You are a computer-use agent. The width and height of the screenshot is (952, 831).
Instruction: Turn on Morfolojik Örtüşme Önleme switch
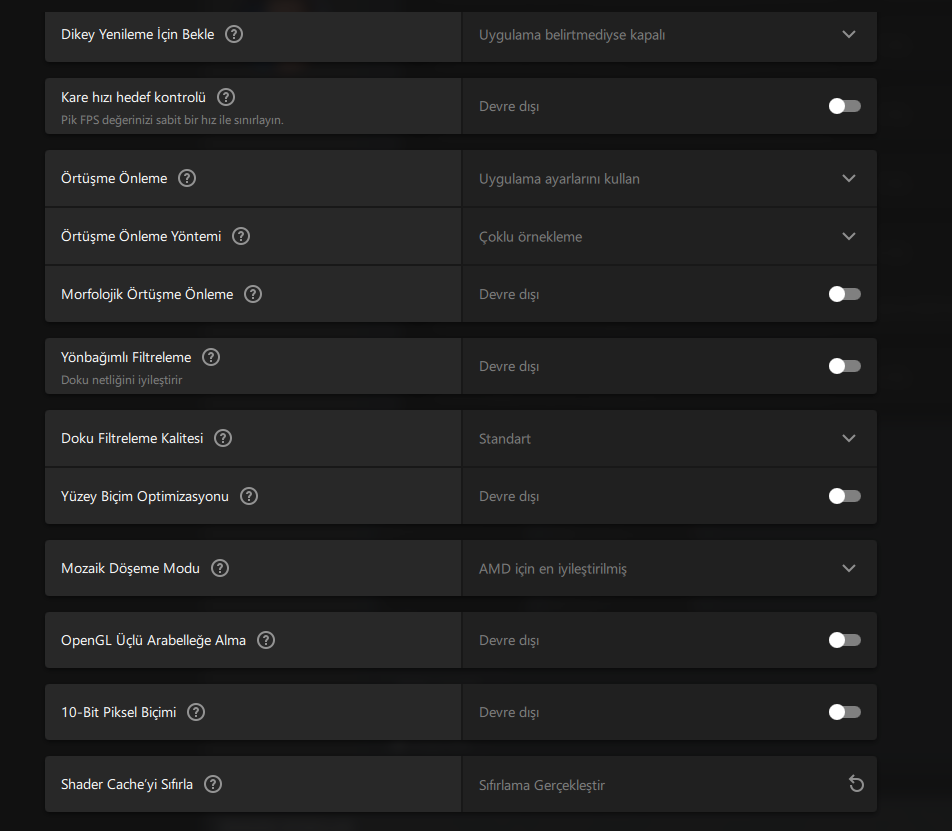(844, 294)
